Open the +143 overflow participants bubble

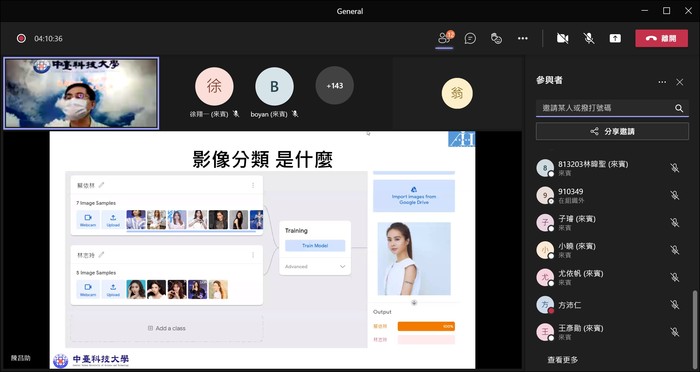(334, 85)
